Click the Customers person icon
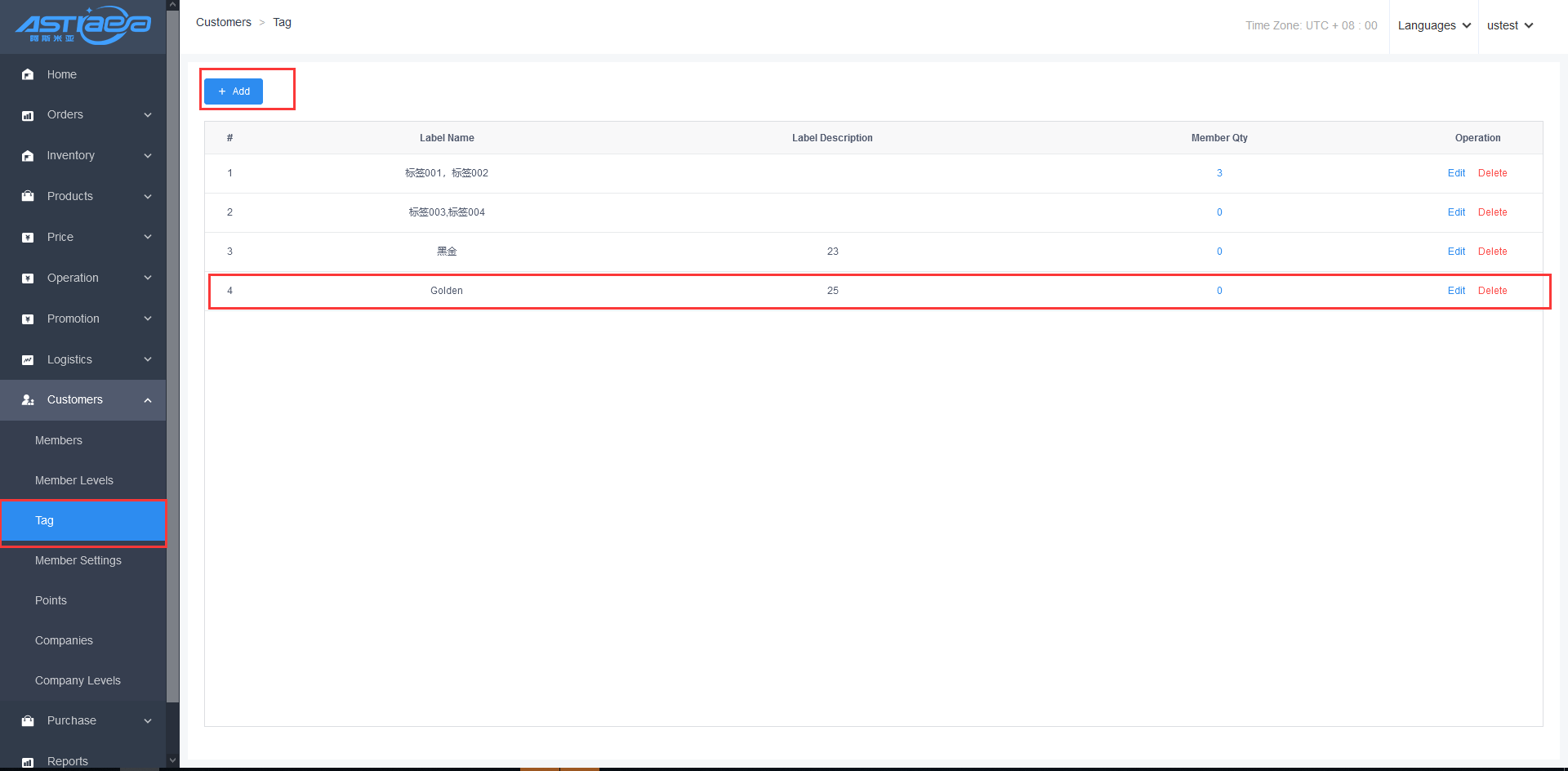This screenshot has width=1568, height=771. pos(28,400)
